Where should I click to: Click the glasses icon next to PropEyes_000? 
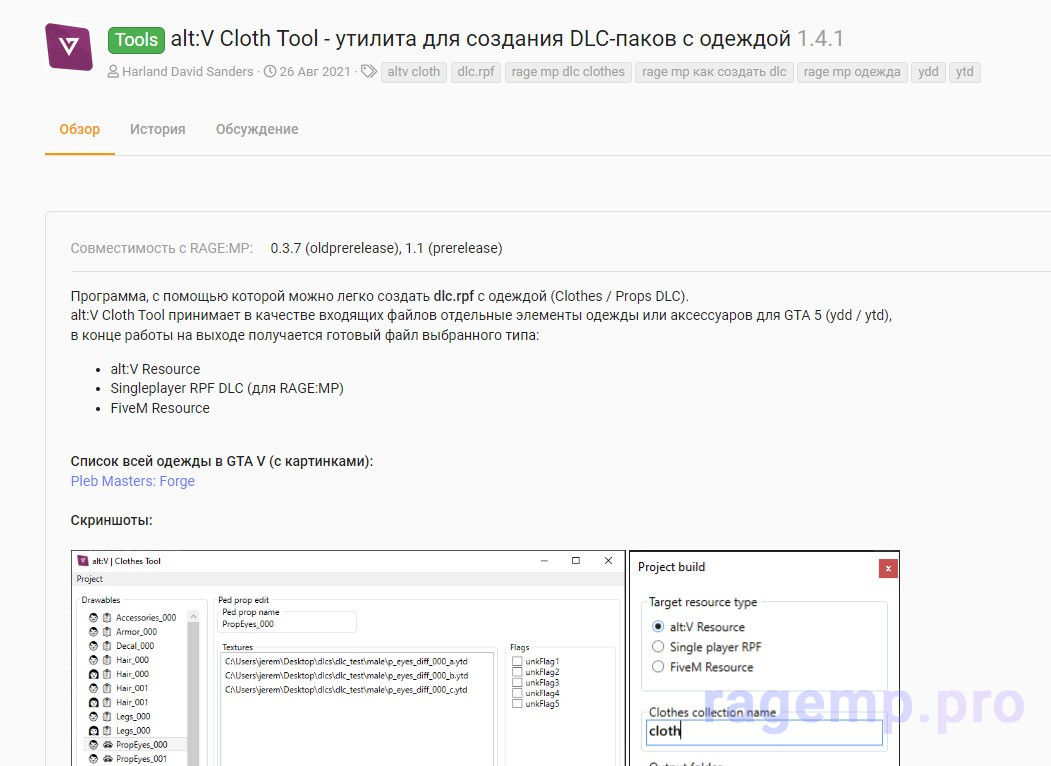click(x=107, y=745)
